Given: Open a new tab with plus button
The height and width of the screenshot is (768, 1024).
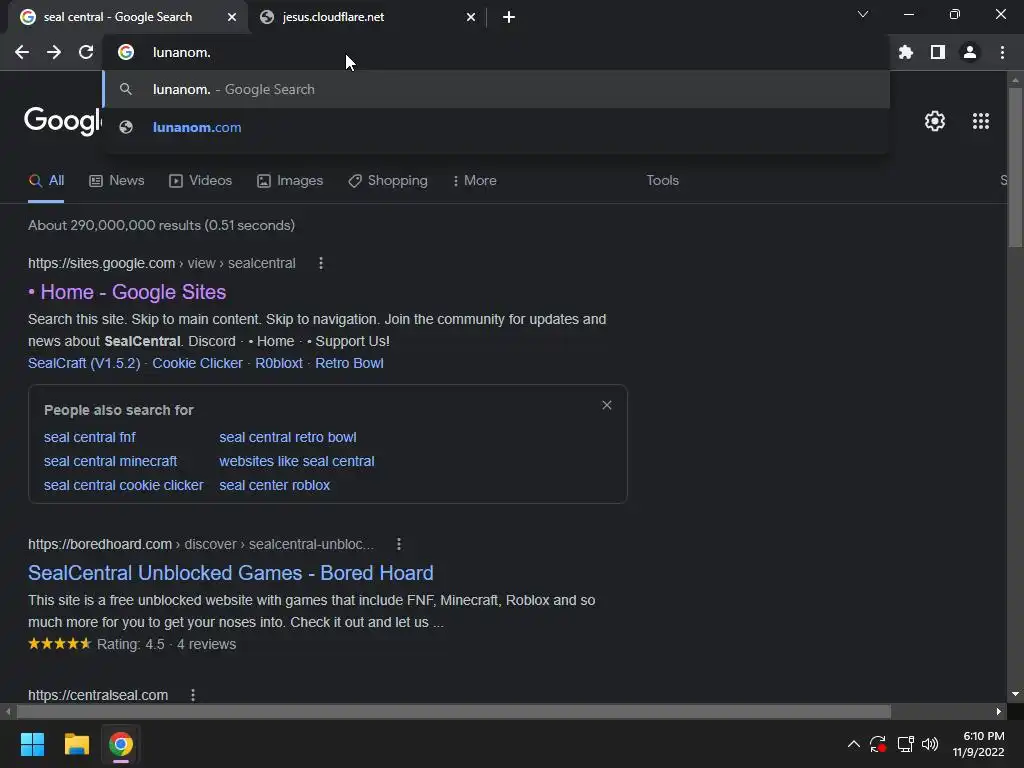Looking at the screenshot, I should [509, 17].
